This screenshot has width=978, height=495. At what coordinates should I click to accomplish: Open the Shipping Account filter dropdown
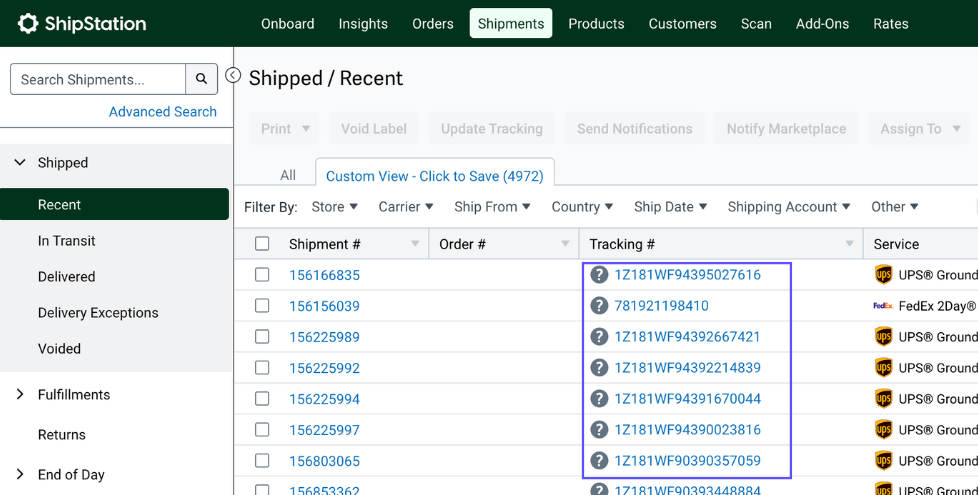[788, 207]
